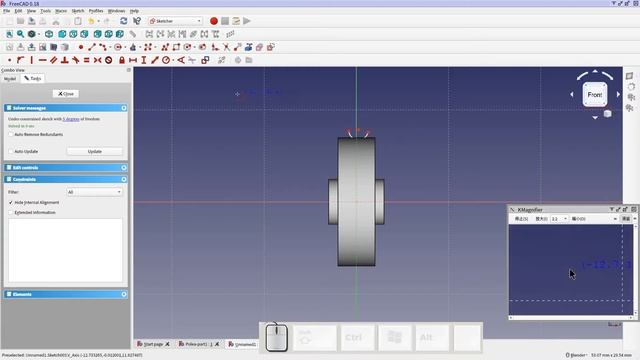Uncheck Hide Internal Alignment
640x360 pixels.
click(x=11, y=202)
